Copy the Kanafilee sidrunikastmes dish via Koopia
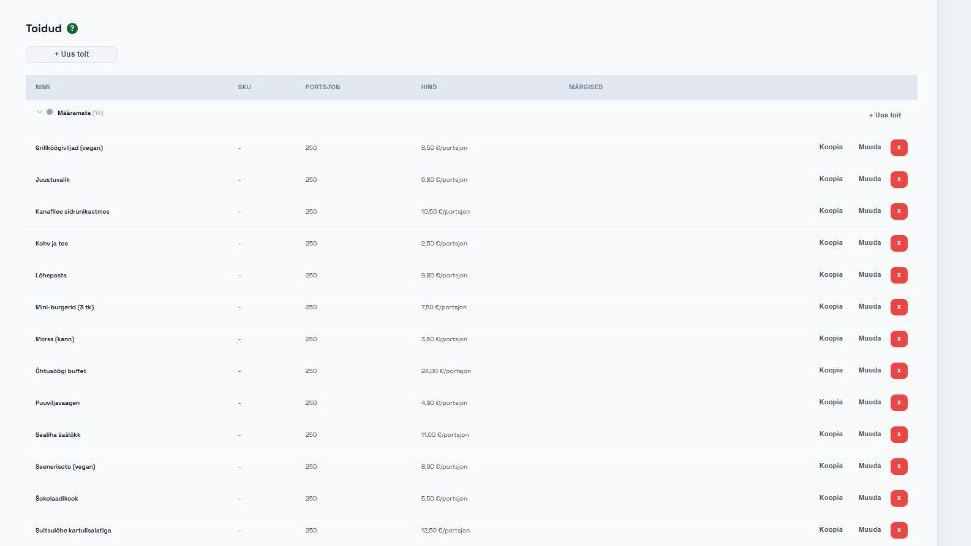 [x=830, y=210]
